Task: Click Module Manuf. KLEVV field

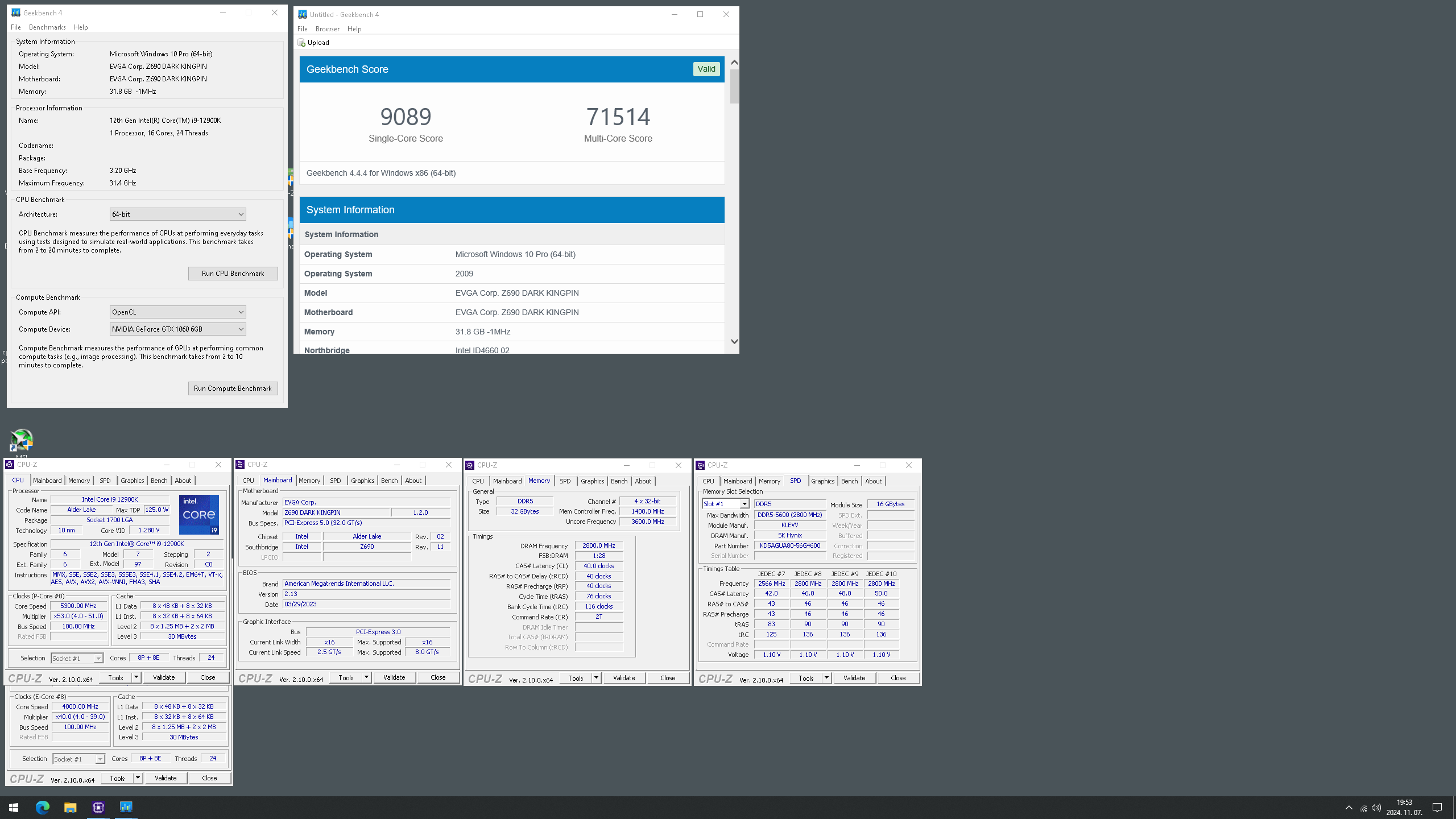Action: [790, 525]
